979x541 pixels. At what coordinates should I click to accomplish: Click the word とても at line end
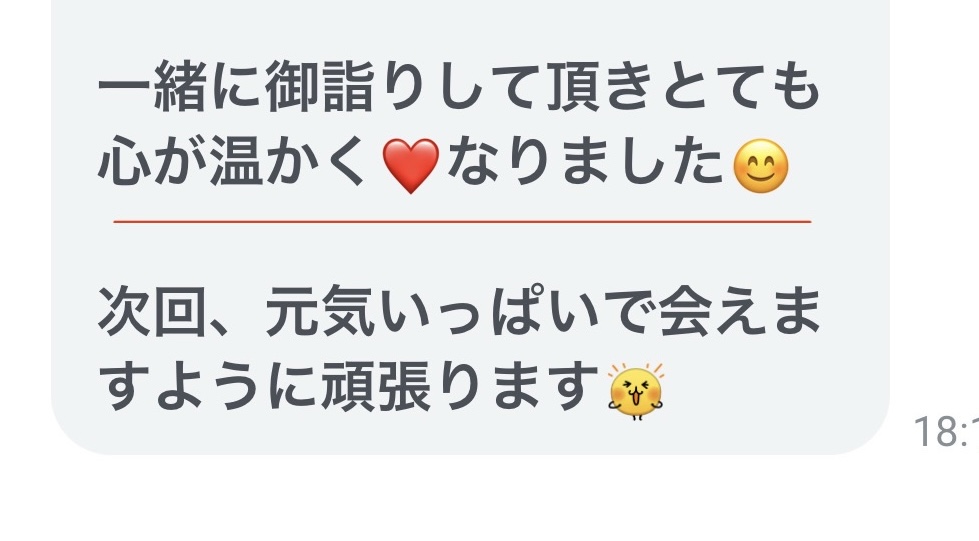click(x=740, y=86)
